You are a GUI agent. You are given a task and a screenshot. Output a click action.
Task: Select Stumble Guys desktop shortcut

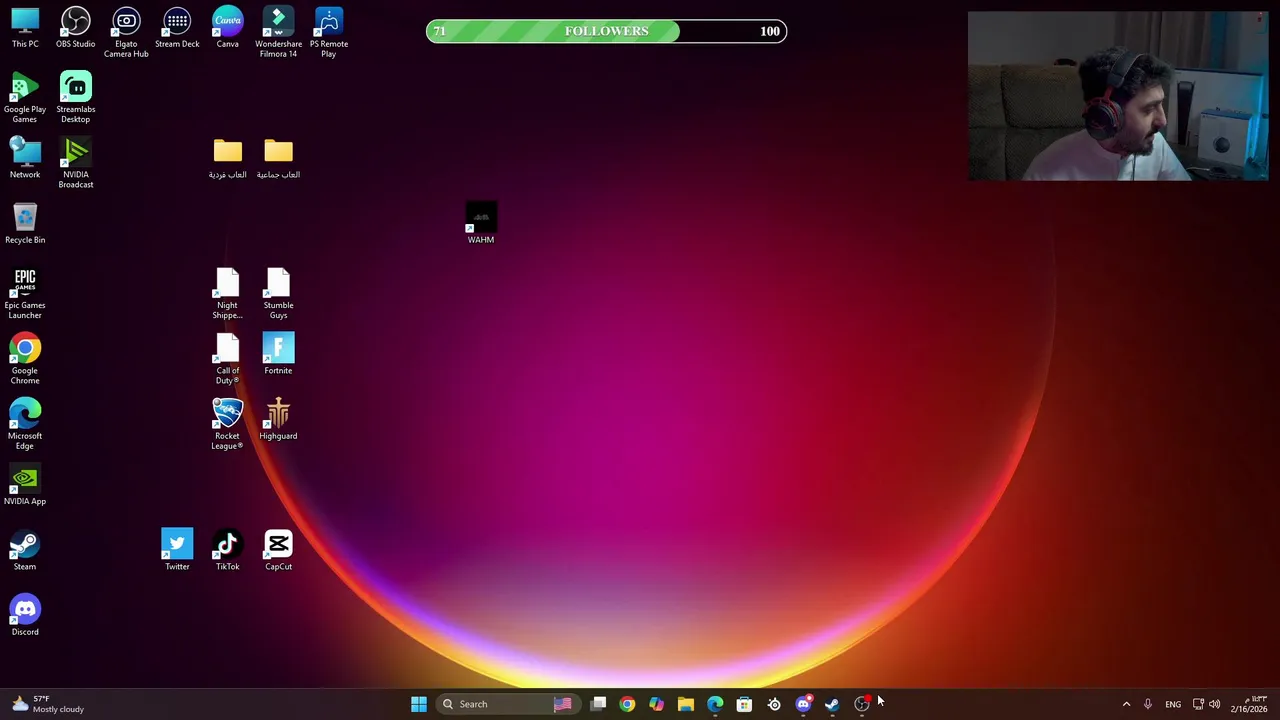tap(278, 293)
